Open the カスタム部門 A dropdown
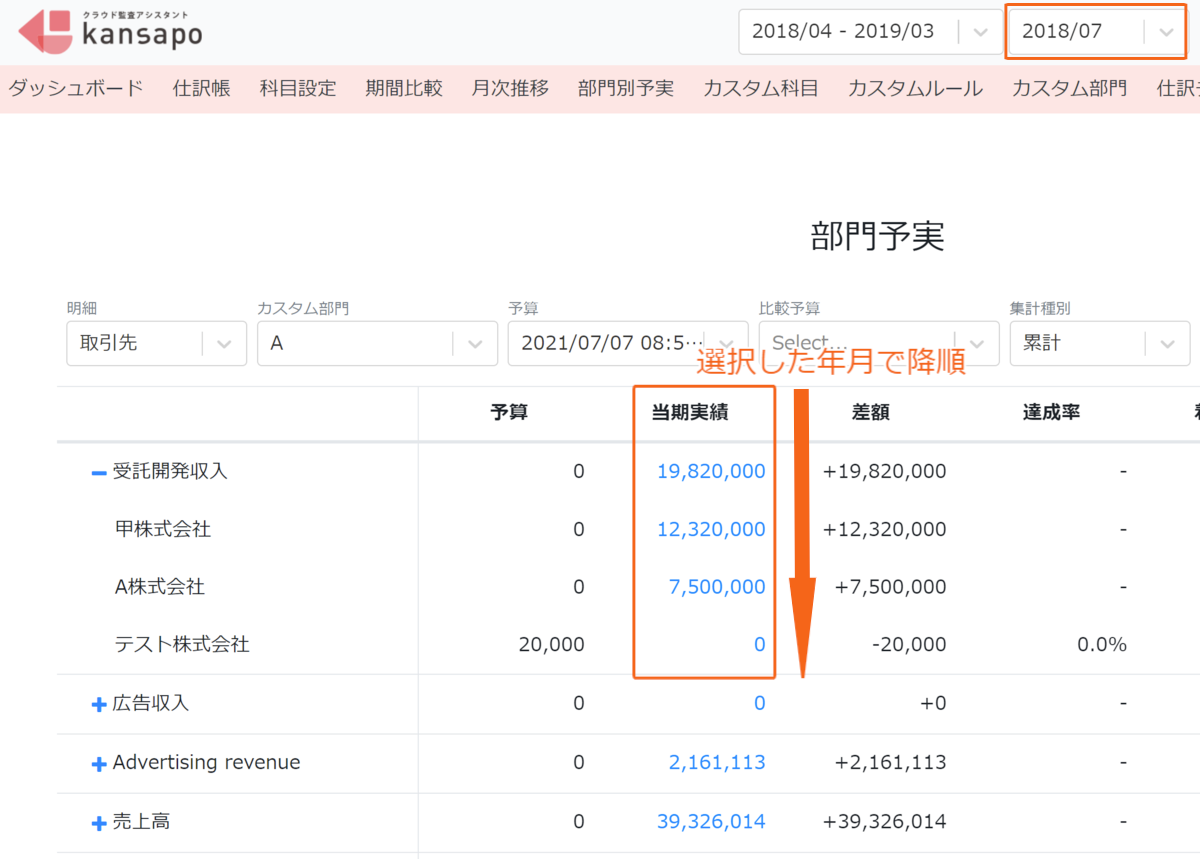This screenshot has height=859, width=1200. coord(377,343)
